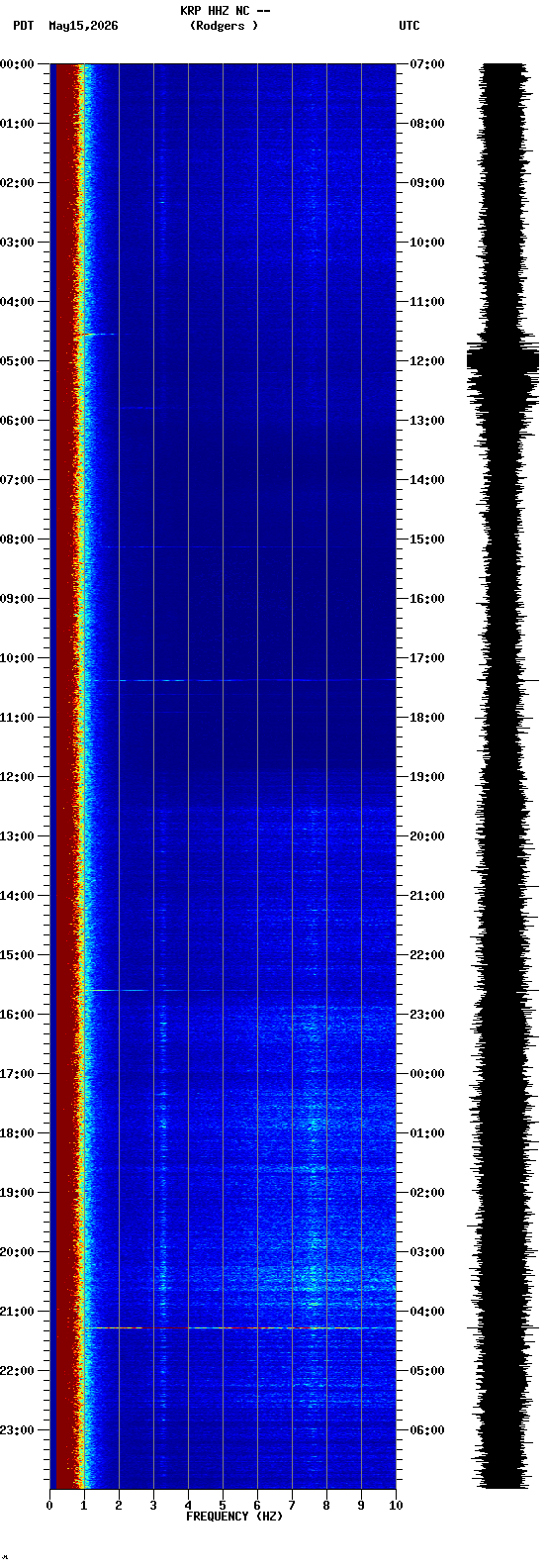The width and height of the screenshot is (546, 1568).
Task: Click the PDT time label '20:00'
Action: point(17,1252)
